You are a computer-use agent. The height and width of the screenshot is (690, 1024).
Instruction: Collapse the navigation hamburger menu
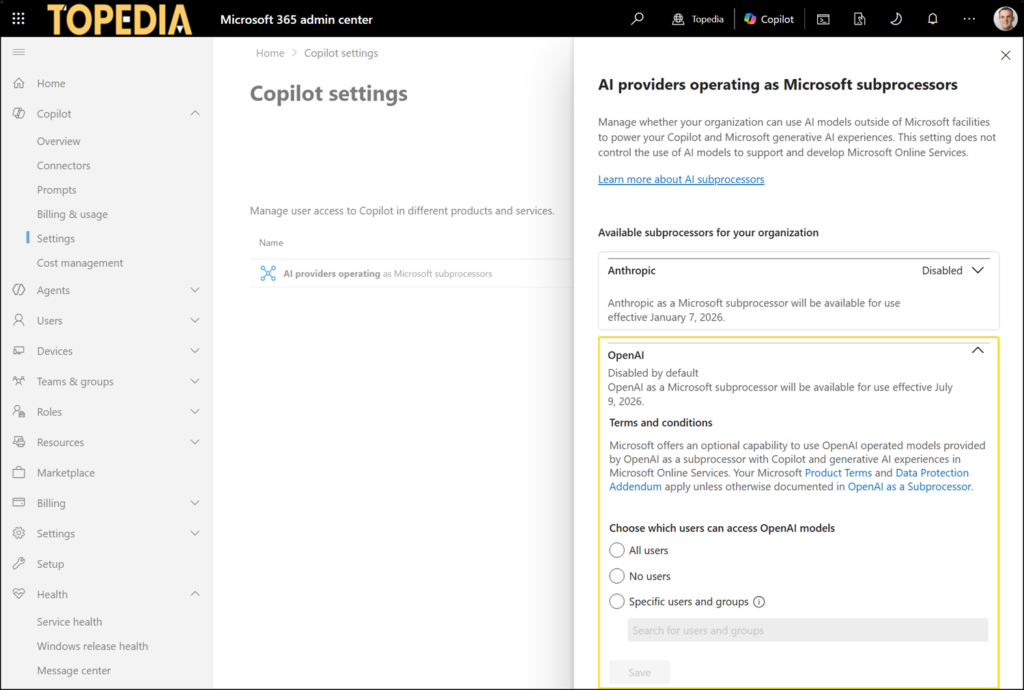[x=19, y=52]
